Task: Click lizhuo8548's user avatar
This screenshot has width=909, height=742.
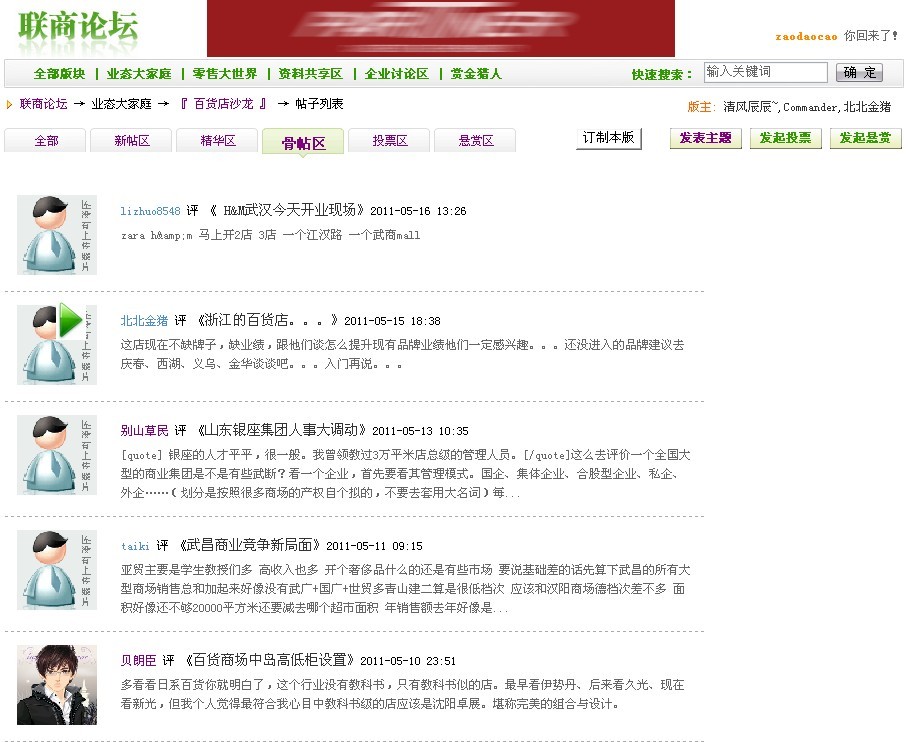Action: (x=57, y=235)
